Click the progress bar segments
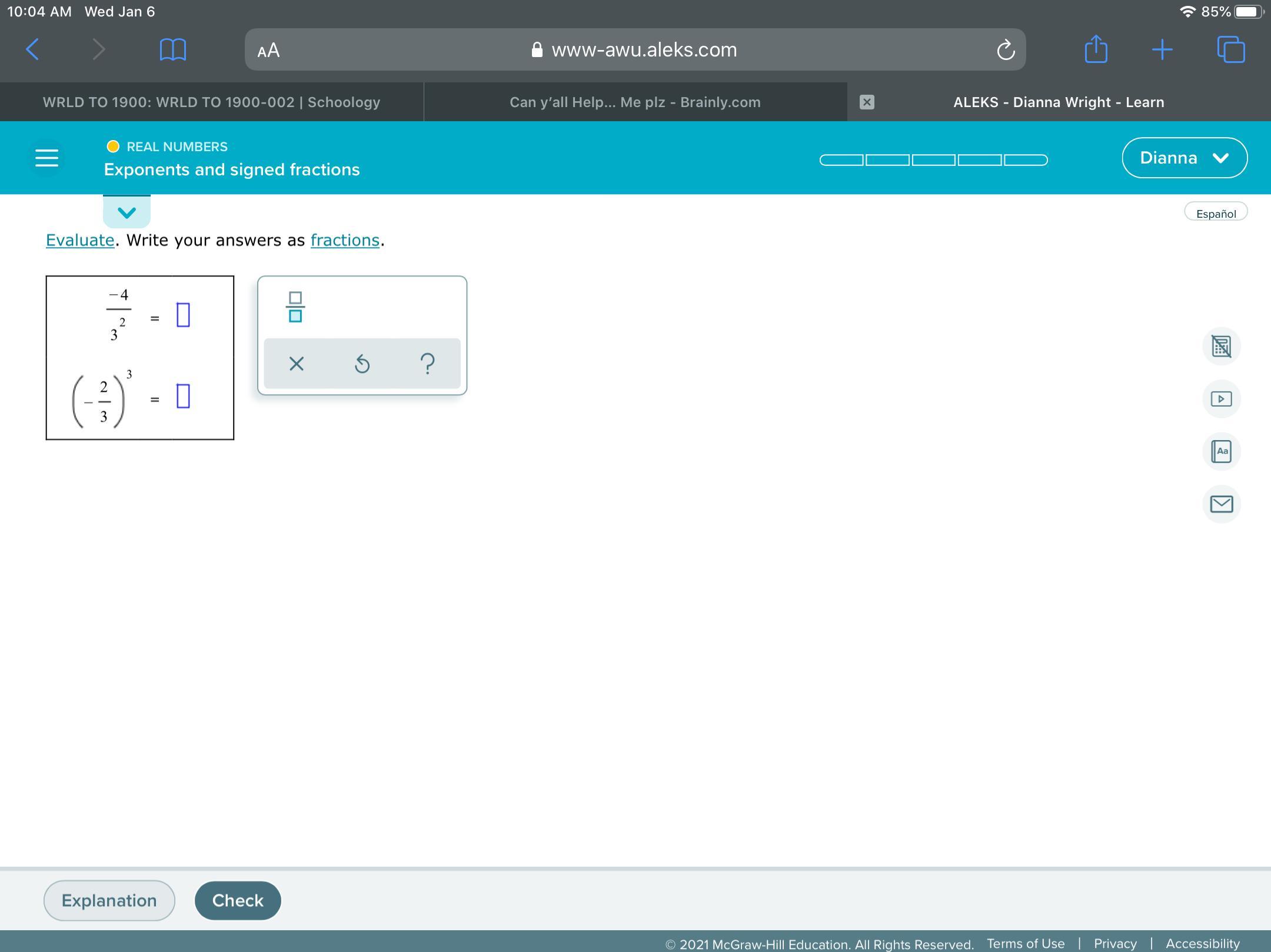Image resolution: width=1271 pixels, height=952 pixels. click(x=933, y=160)
